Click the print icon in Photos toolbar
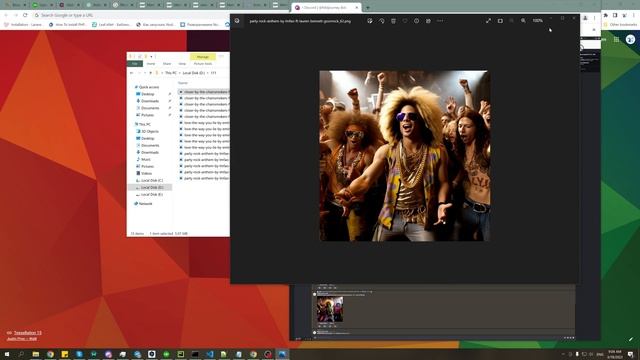Image resolution: width=640 pixels, height=360 pixels. pos(428,21)
